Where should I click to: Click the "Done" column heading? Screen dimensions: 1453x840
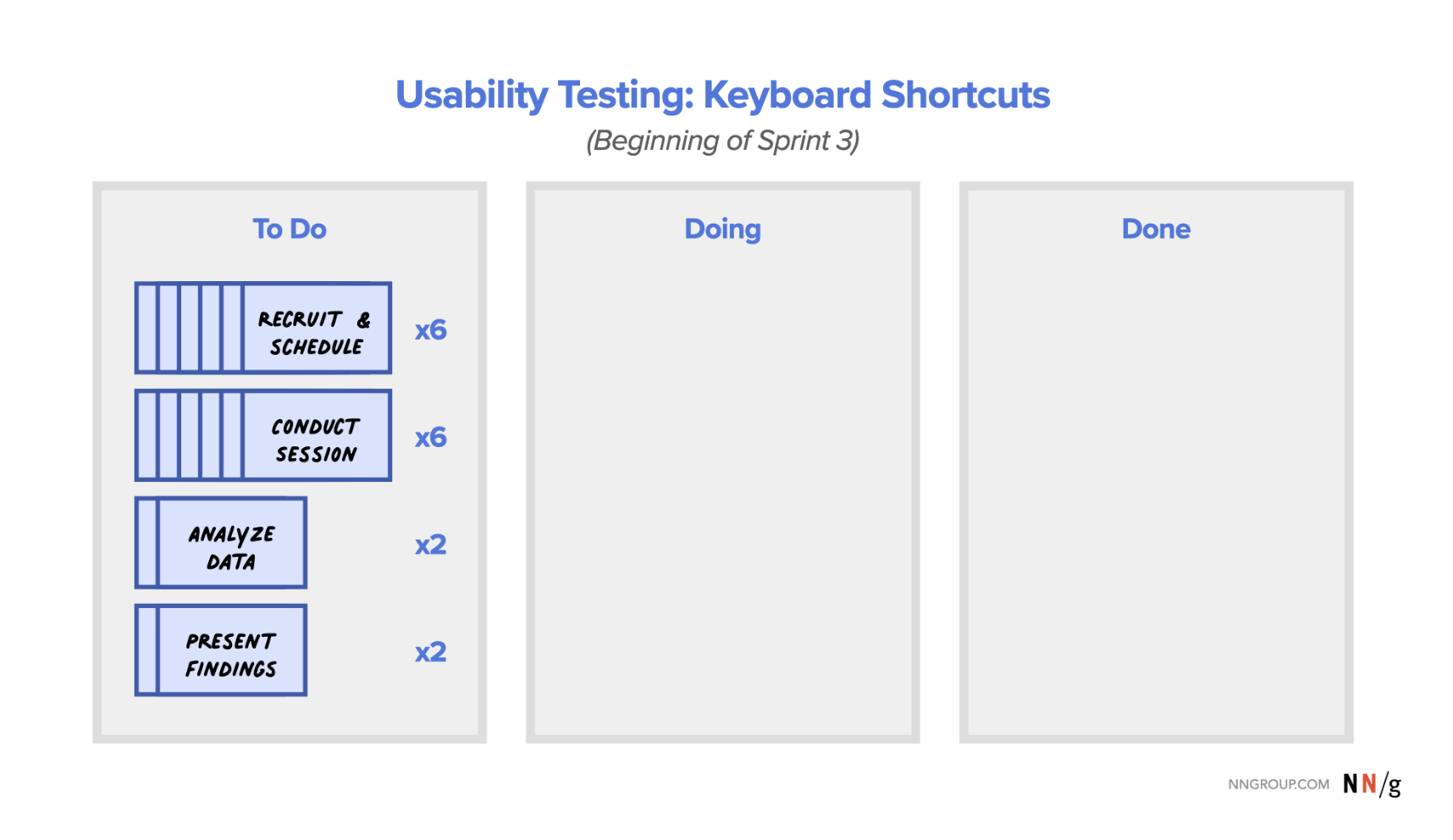pyautogui.click(x=1155, y=229)
